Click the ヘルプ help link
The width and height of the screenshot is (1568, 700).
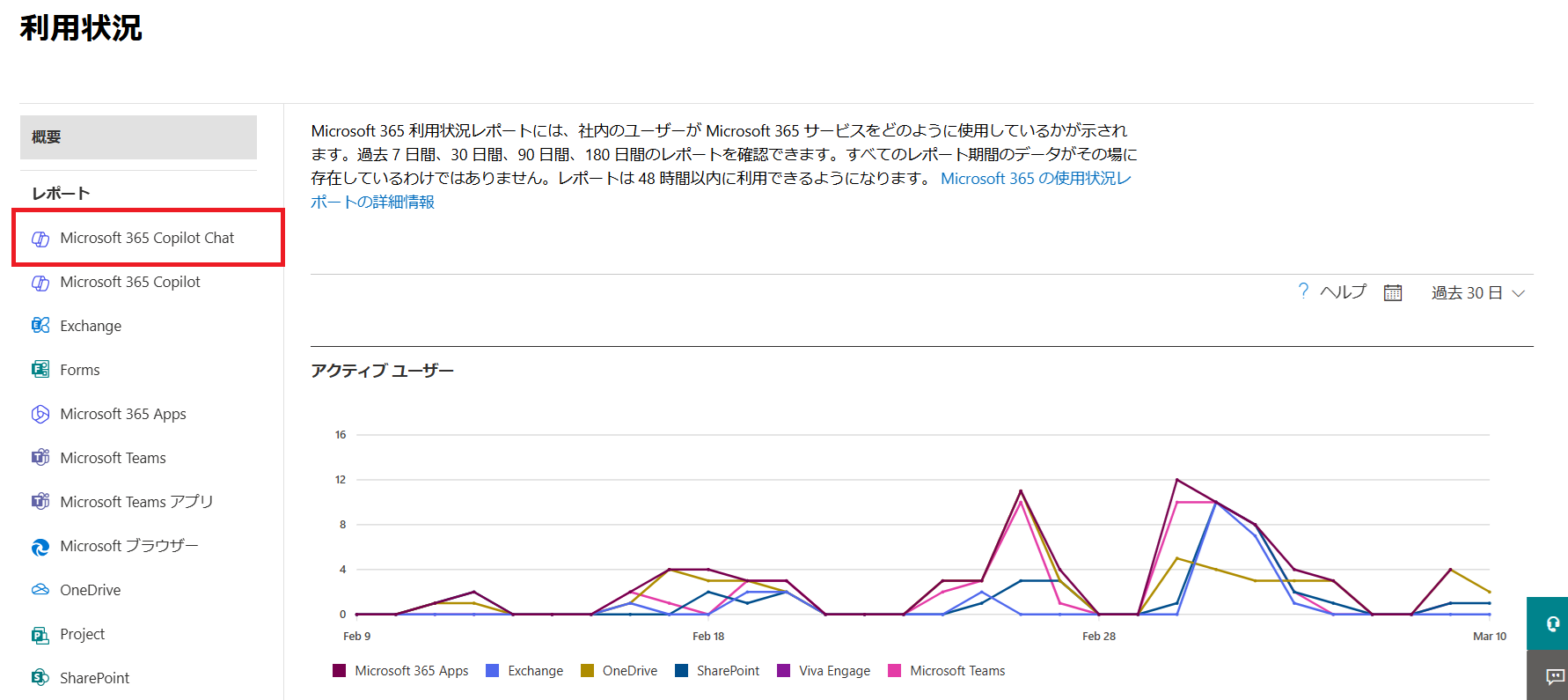[x=1343, y=292]
